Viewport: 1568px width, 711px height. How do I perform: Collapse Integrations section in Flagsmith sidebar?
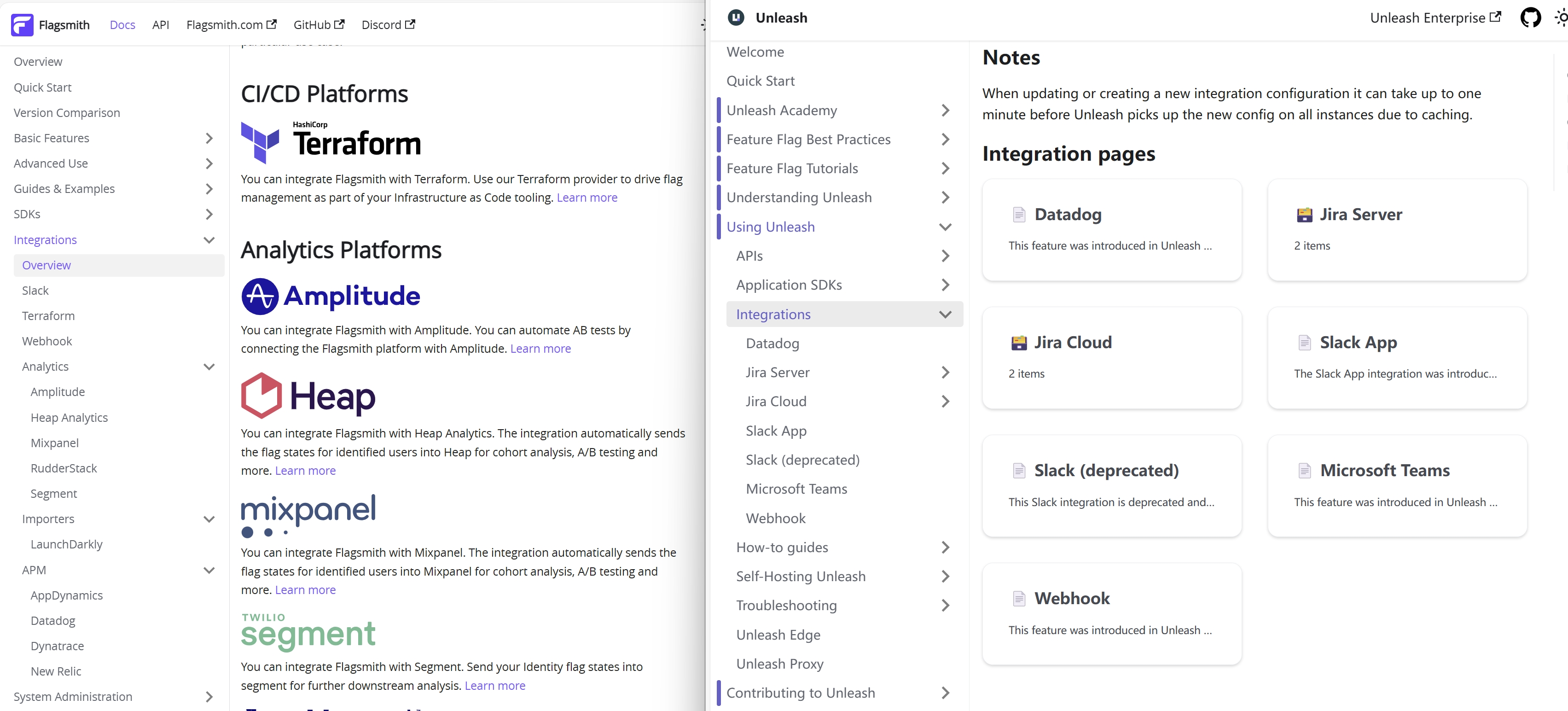[209, 240]
